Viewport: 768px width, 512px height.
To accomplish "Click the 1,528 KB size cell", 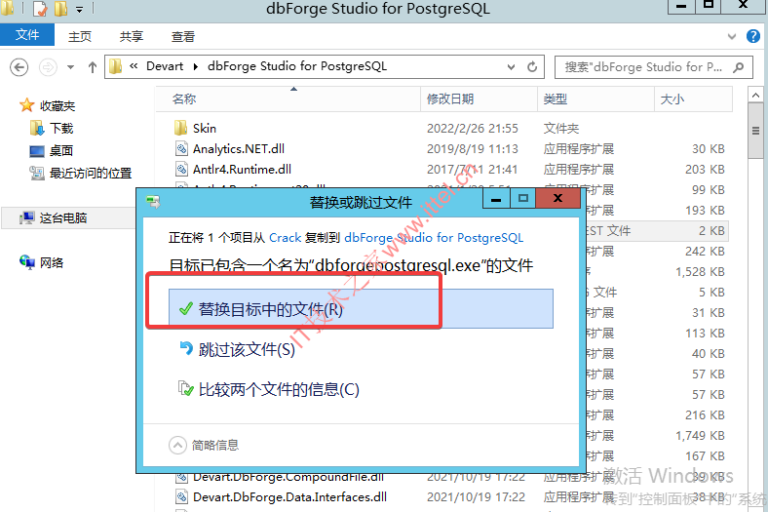I will 700,272.
